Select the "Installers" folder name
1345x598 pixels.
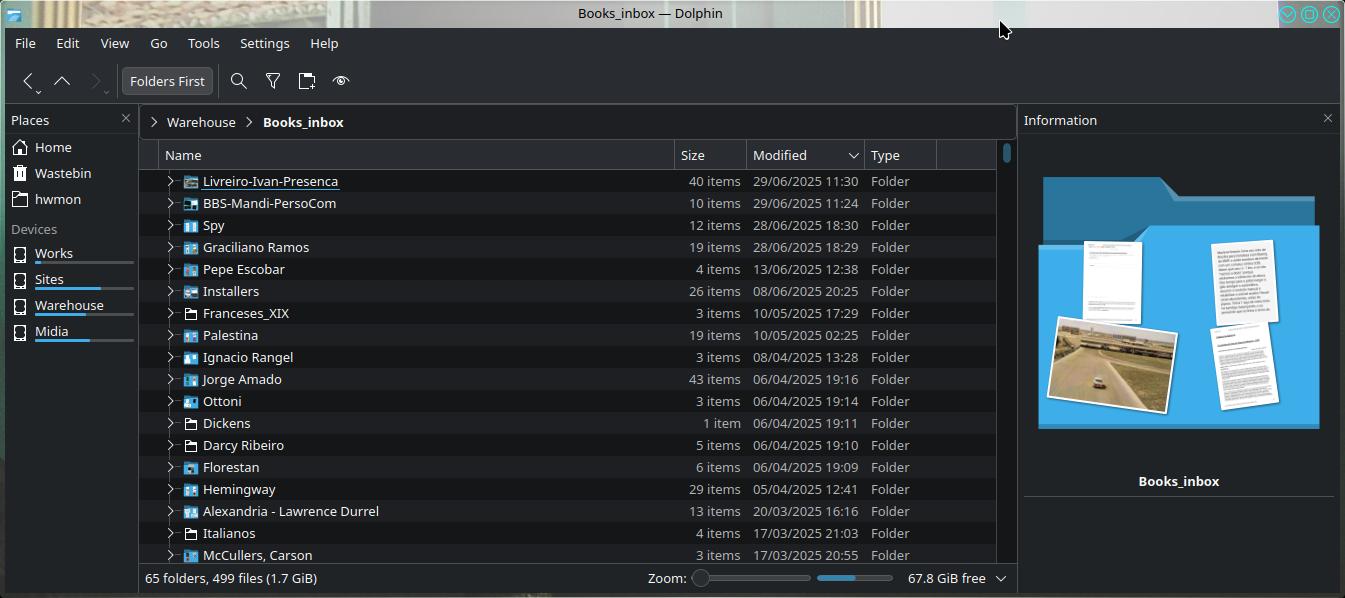(x=231, y=292)
